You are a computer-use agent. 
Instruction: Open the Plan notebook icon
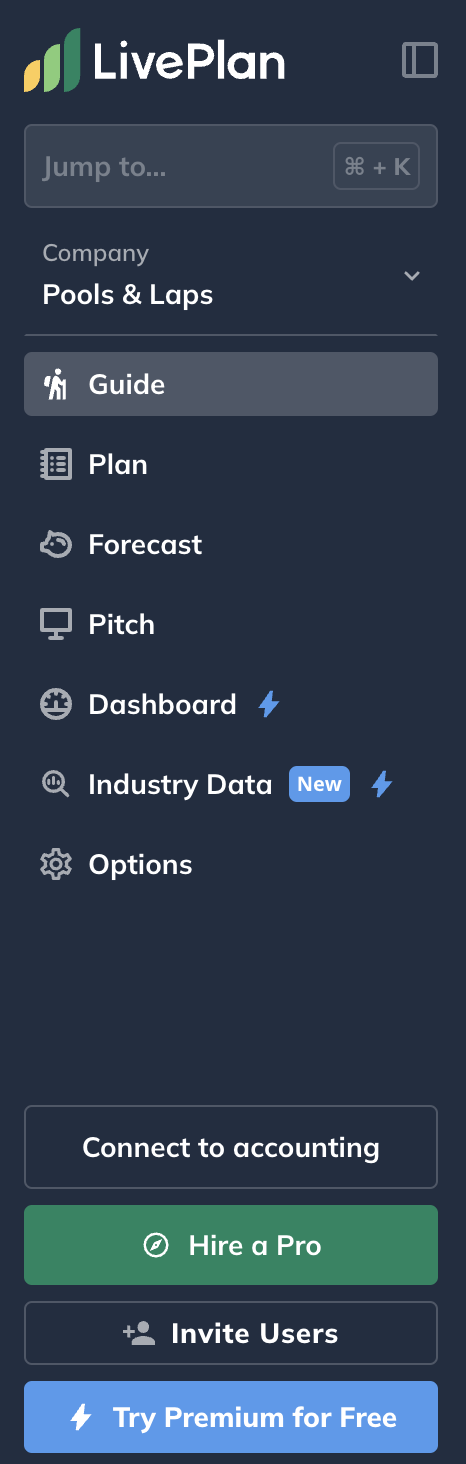[56, 464]
